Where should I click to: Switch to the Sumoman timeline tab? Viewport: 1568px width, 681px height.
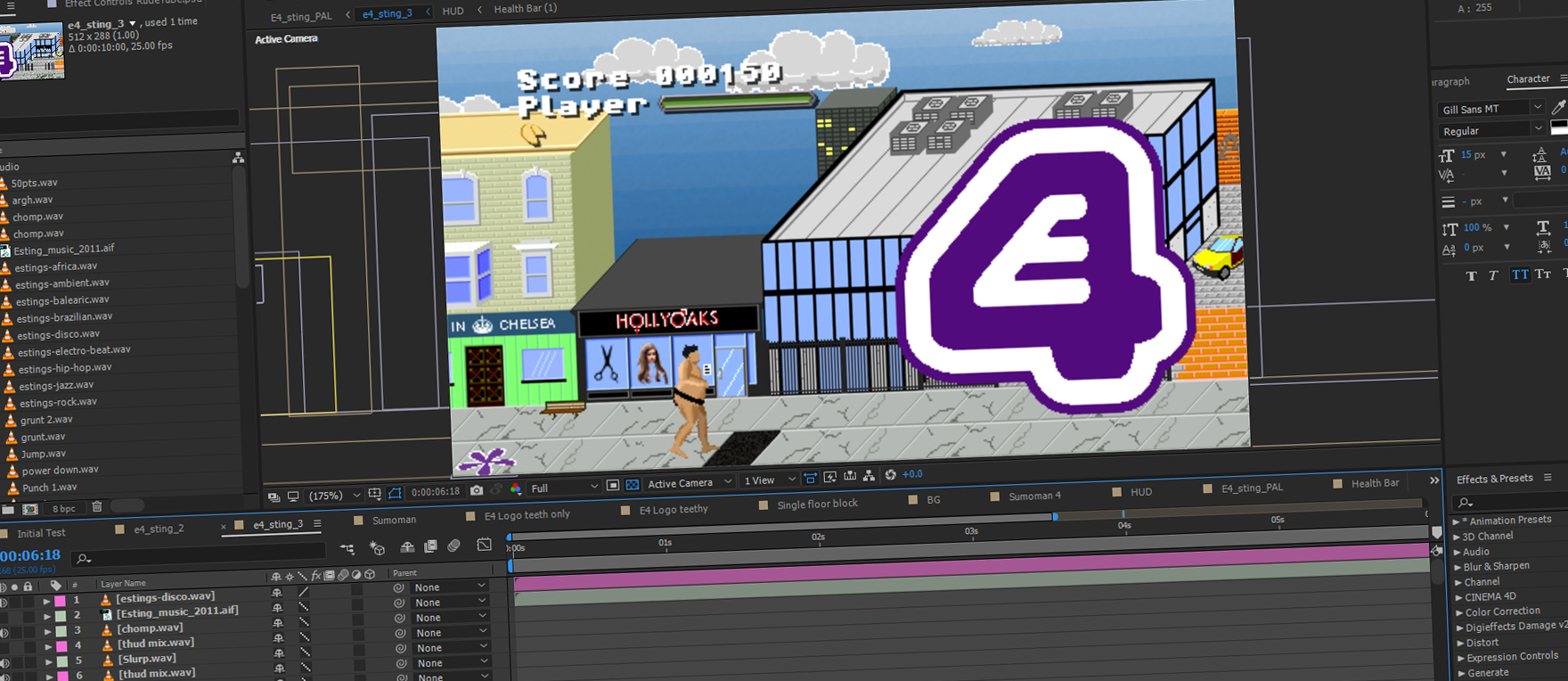394,520
